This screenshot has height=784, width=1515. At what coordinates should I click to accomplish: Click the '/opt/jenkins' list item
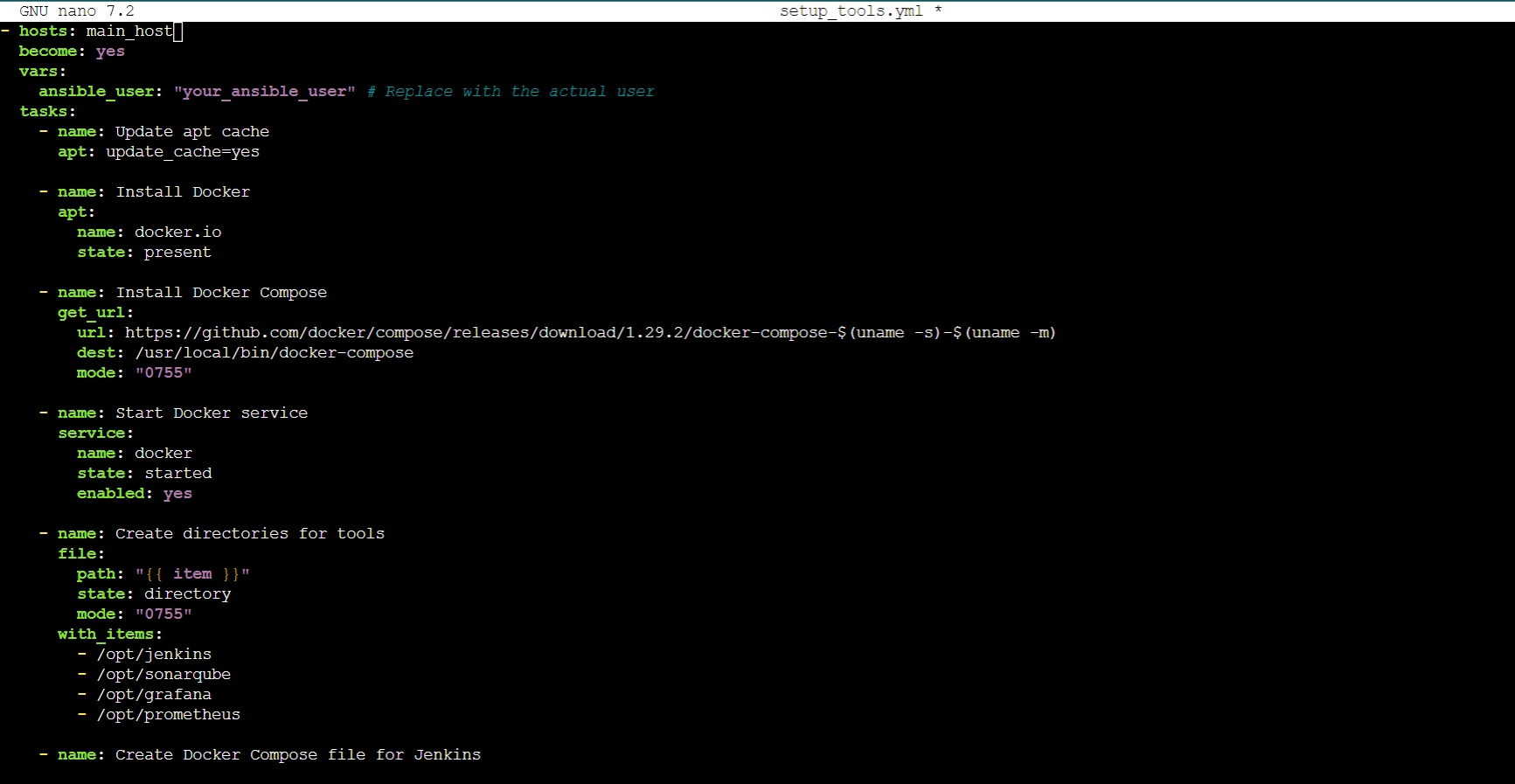(x=154, y=655)
